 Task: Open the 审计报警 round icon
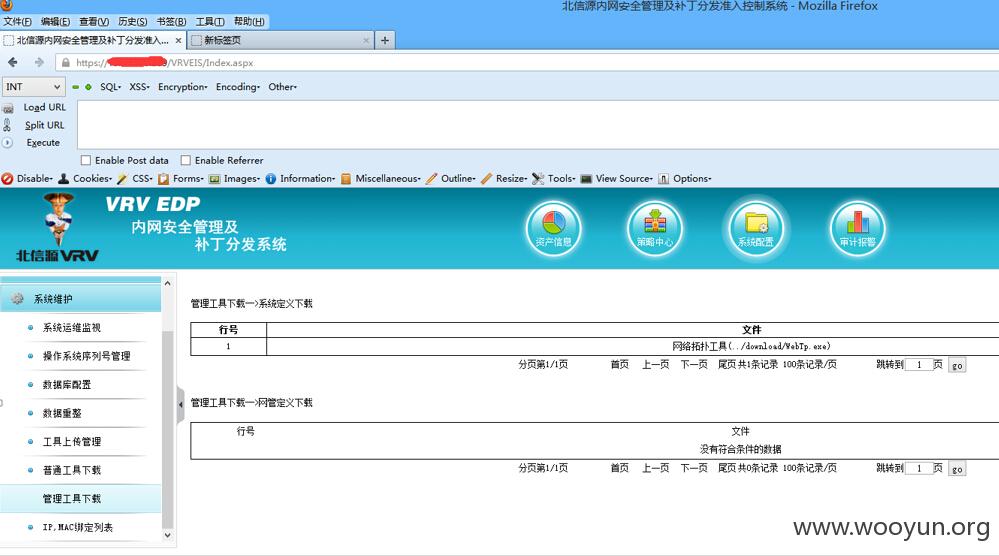858,228
